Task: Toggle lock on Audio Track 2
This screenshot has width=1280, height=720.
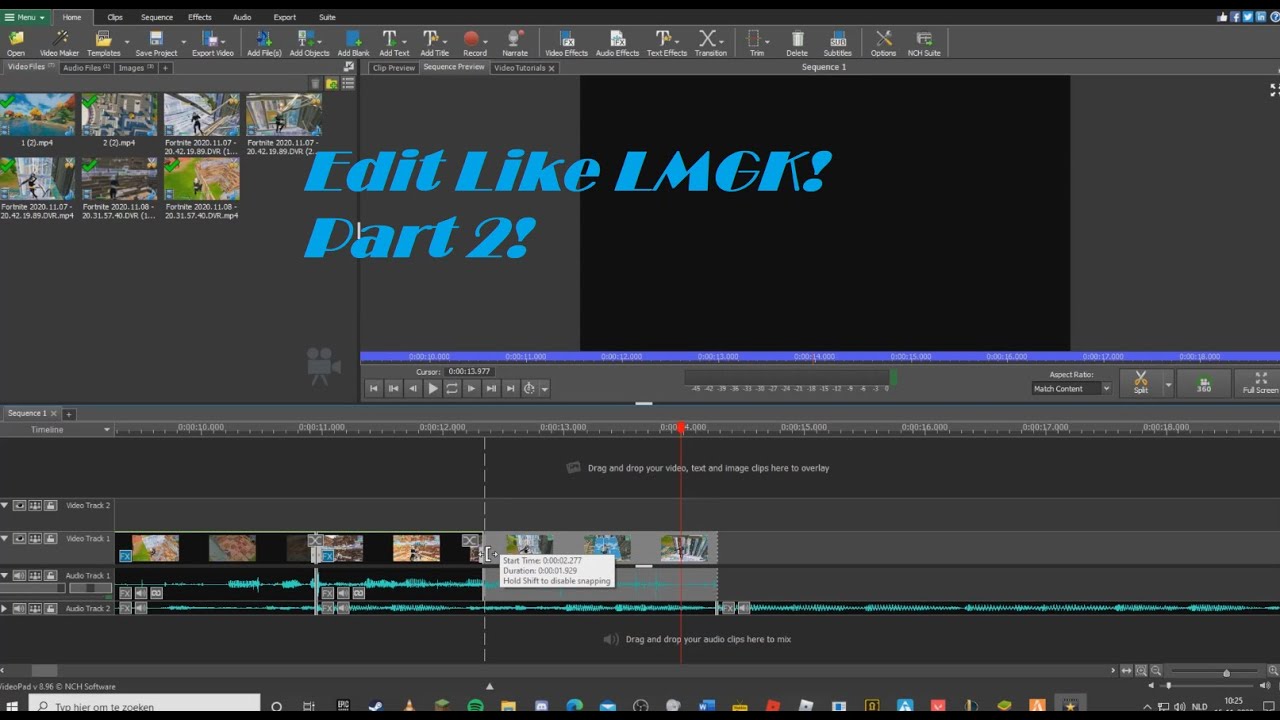Action: 50,608
